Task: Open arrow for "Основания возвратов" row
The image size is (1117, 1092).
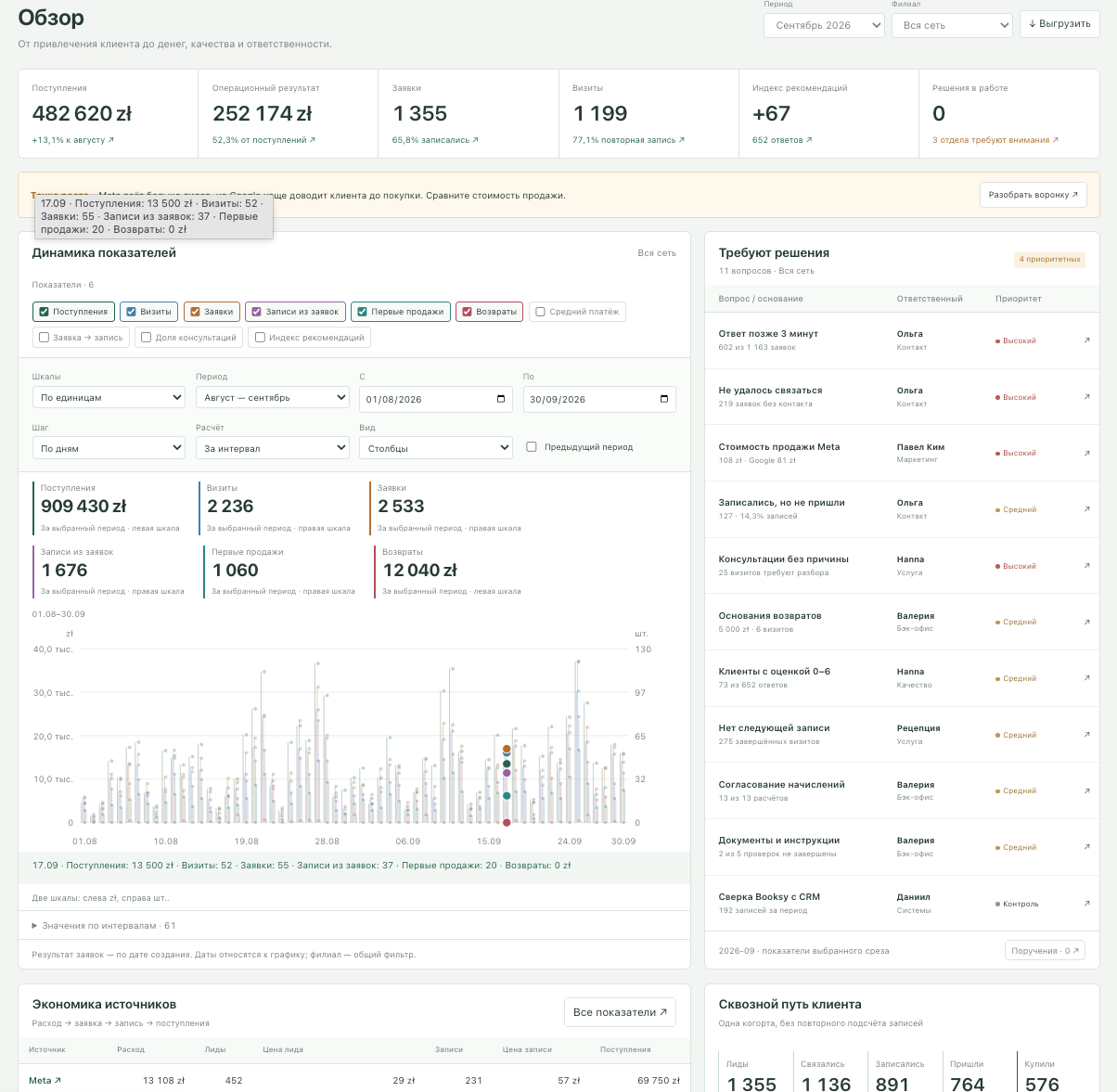Action: coord(1087,623)
